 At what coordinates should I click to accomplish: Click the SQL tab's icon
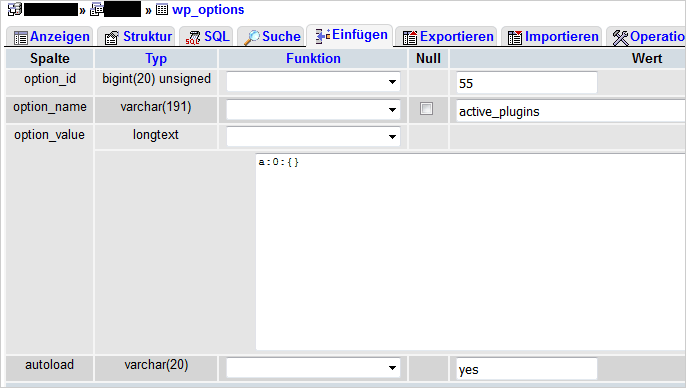192,38
